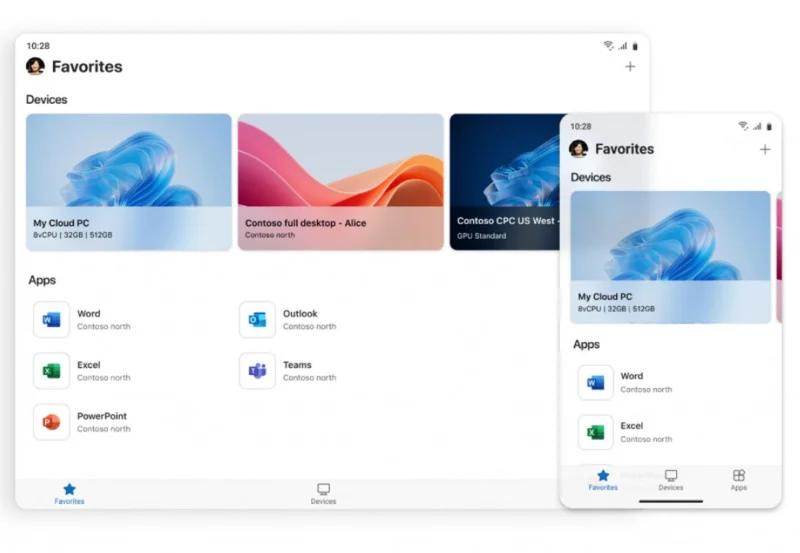Image resolution: width=800 pixels, height=553 pixels.
Task: Launch Outlook from the tablet Apps list
Action: [x=257, y=320]
